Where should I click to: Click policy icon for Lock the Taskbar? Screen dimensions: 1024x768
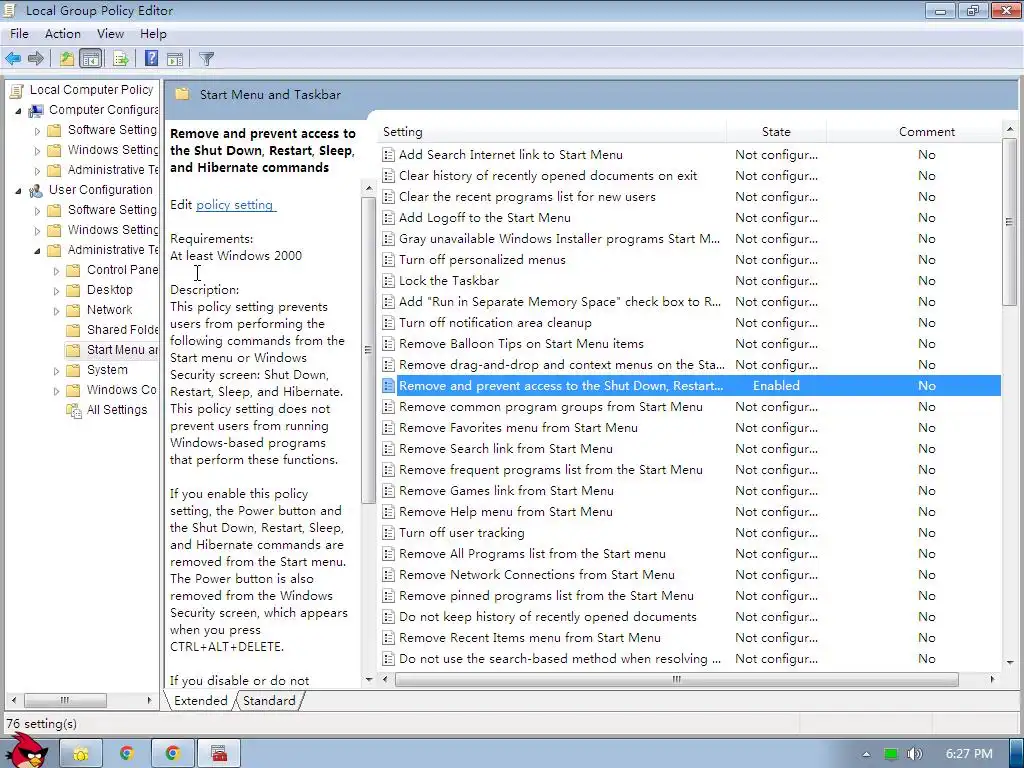point(388,281)
